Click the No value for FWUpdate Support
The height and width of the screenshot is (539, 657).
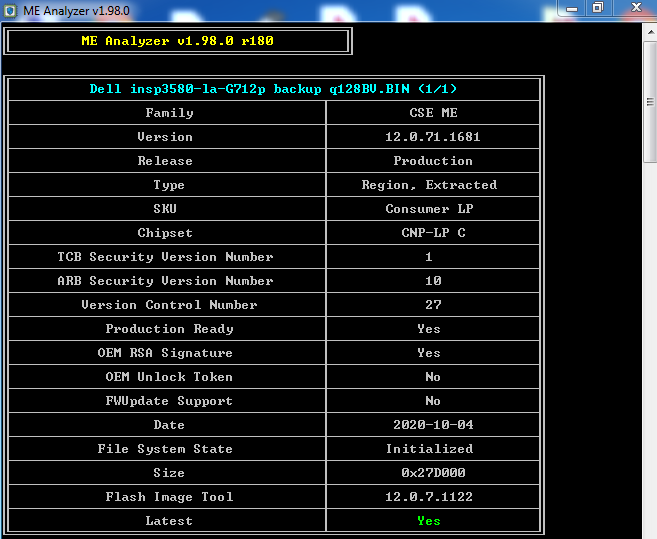click(x=433, y=401)
